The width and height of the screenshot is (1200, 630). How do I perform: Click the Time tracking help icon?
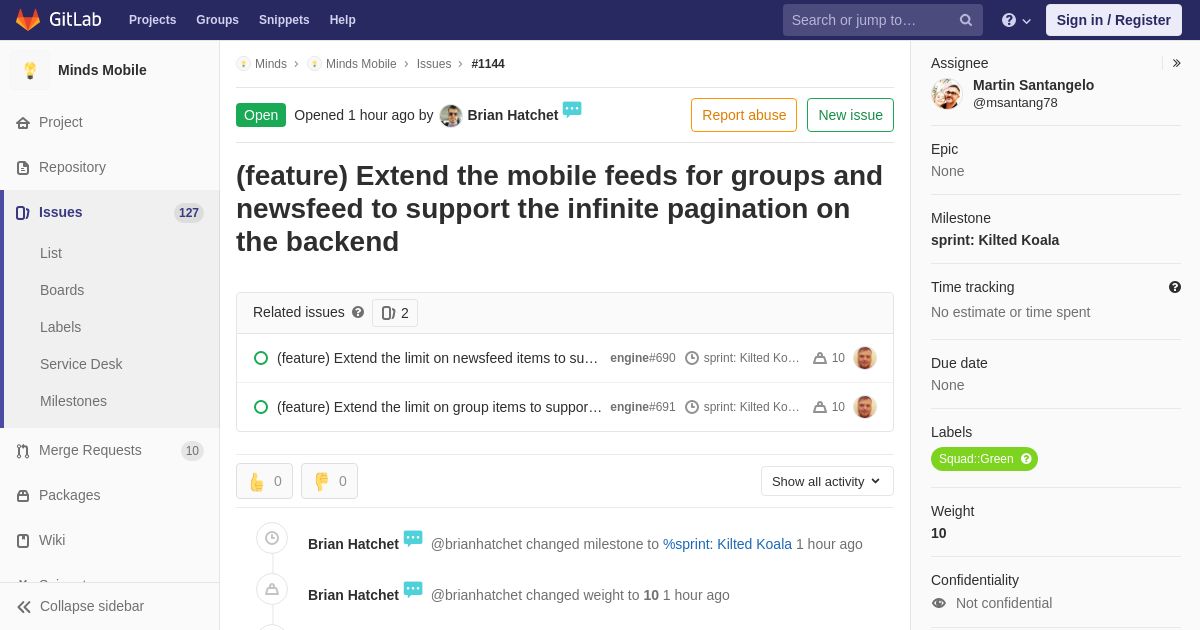point(1175,287)
